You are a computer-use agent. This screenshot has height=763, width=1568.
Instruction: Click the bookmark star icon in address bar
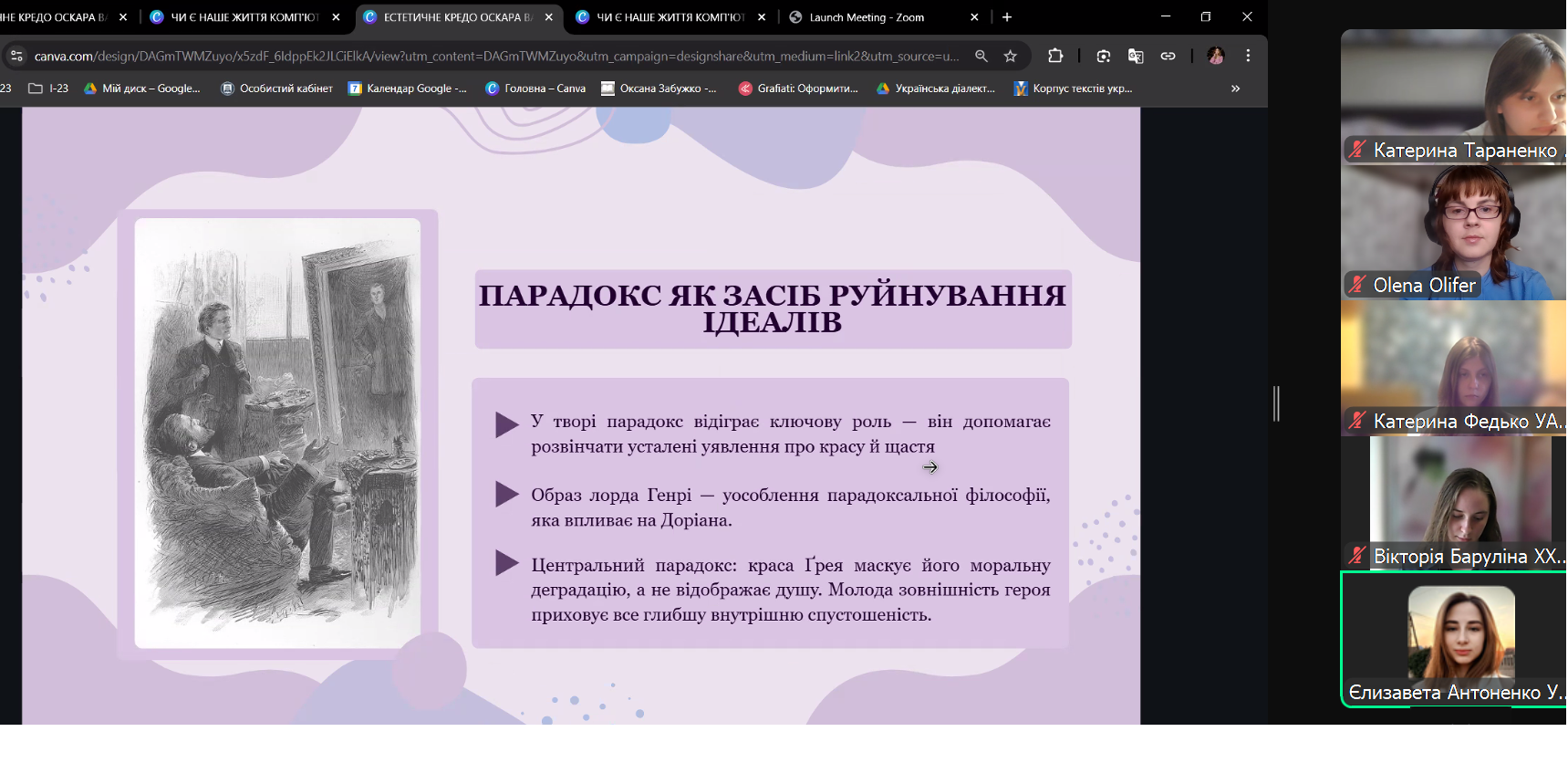coord(1010,57)
